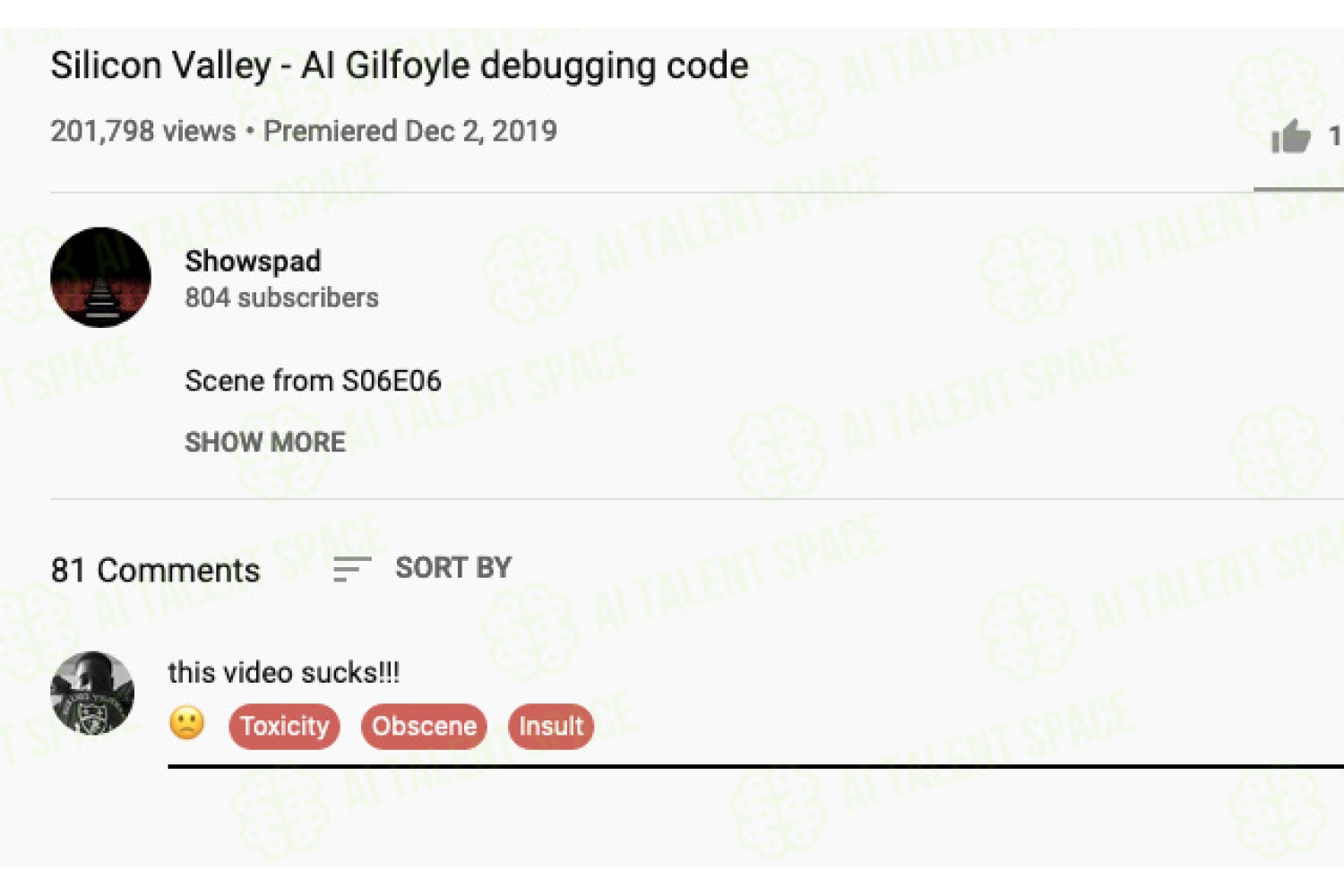
Task: Click the commenter's profile avatar
Action: click(x=92, y=693)
